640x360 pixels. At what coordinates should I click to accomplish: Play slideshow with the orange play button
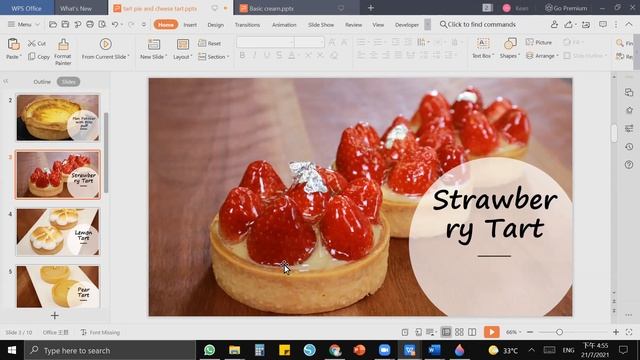coord(492,332)
